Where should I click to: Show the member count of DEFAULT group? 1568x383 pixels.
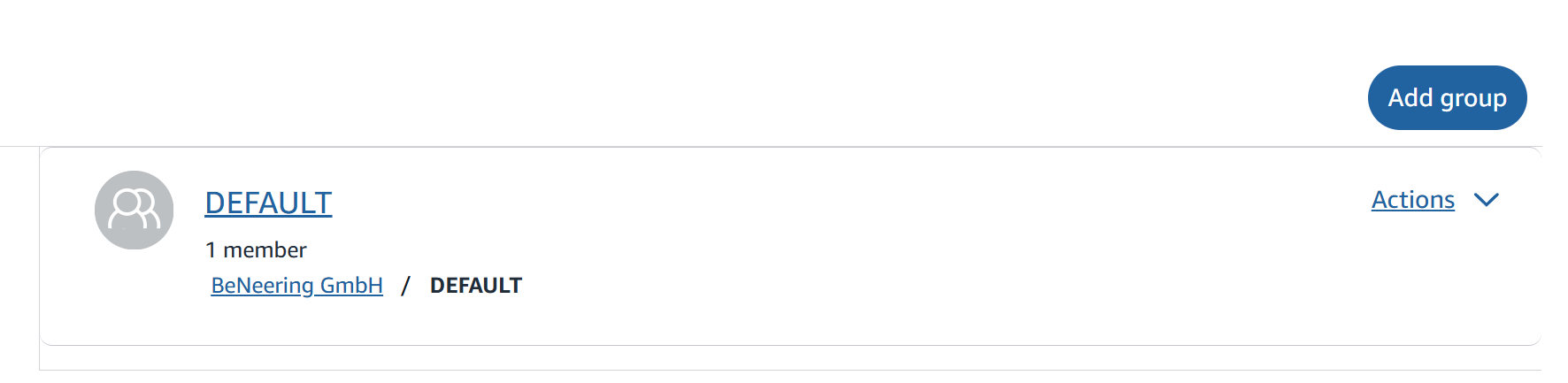coord(256,250)
